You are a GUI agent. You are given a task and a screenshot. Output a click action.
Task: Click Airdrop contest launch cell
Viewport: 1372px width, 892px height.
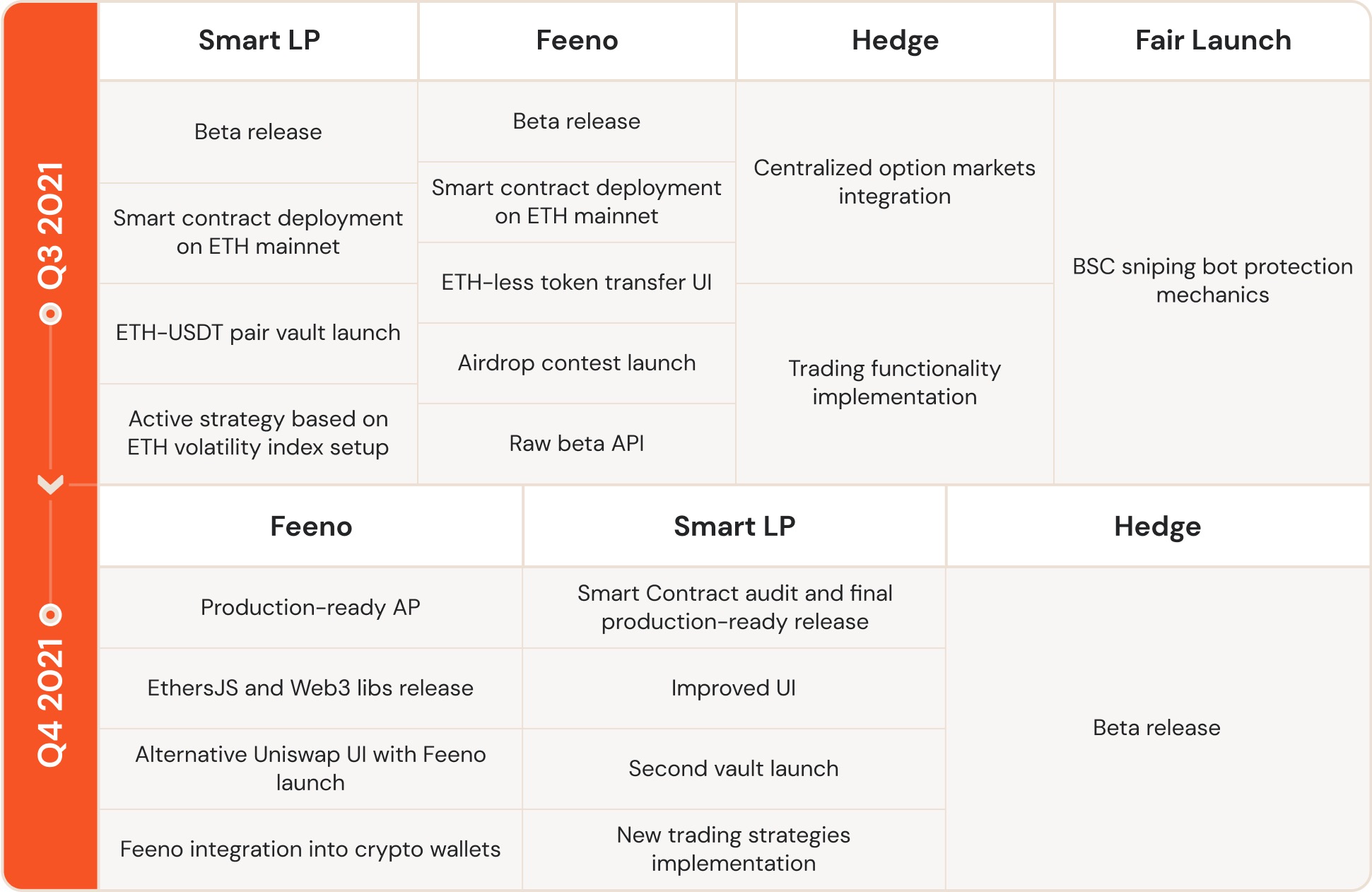577,363
